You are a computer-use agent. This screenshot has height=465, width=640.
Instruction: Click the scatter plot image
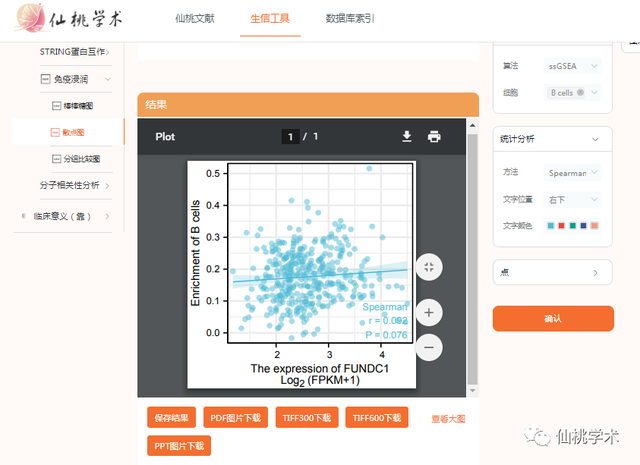[x=302, y=274]
